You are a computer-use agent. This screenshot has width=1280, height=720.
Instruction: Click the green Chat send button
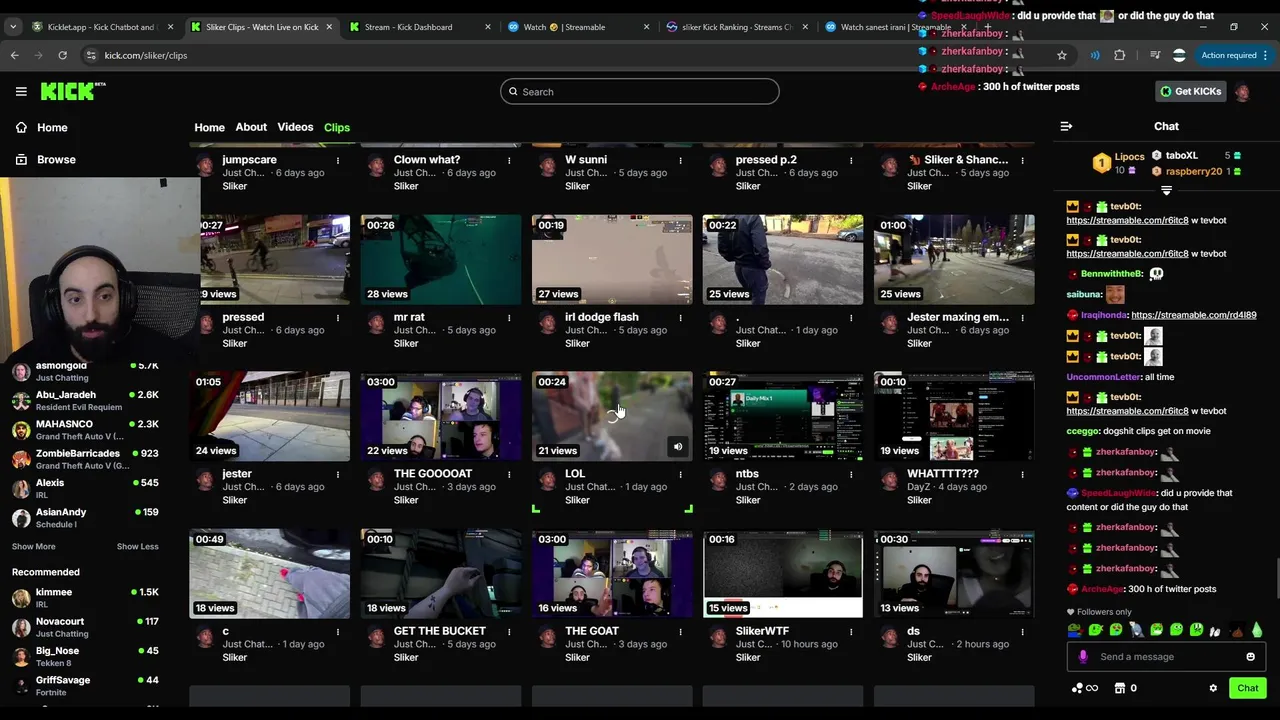pyautogui.click(x=1247, y=688)
